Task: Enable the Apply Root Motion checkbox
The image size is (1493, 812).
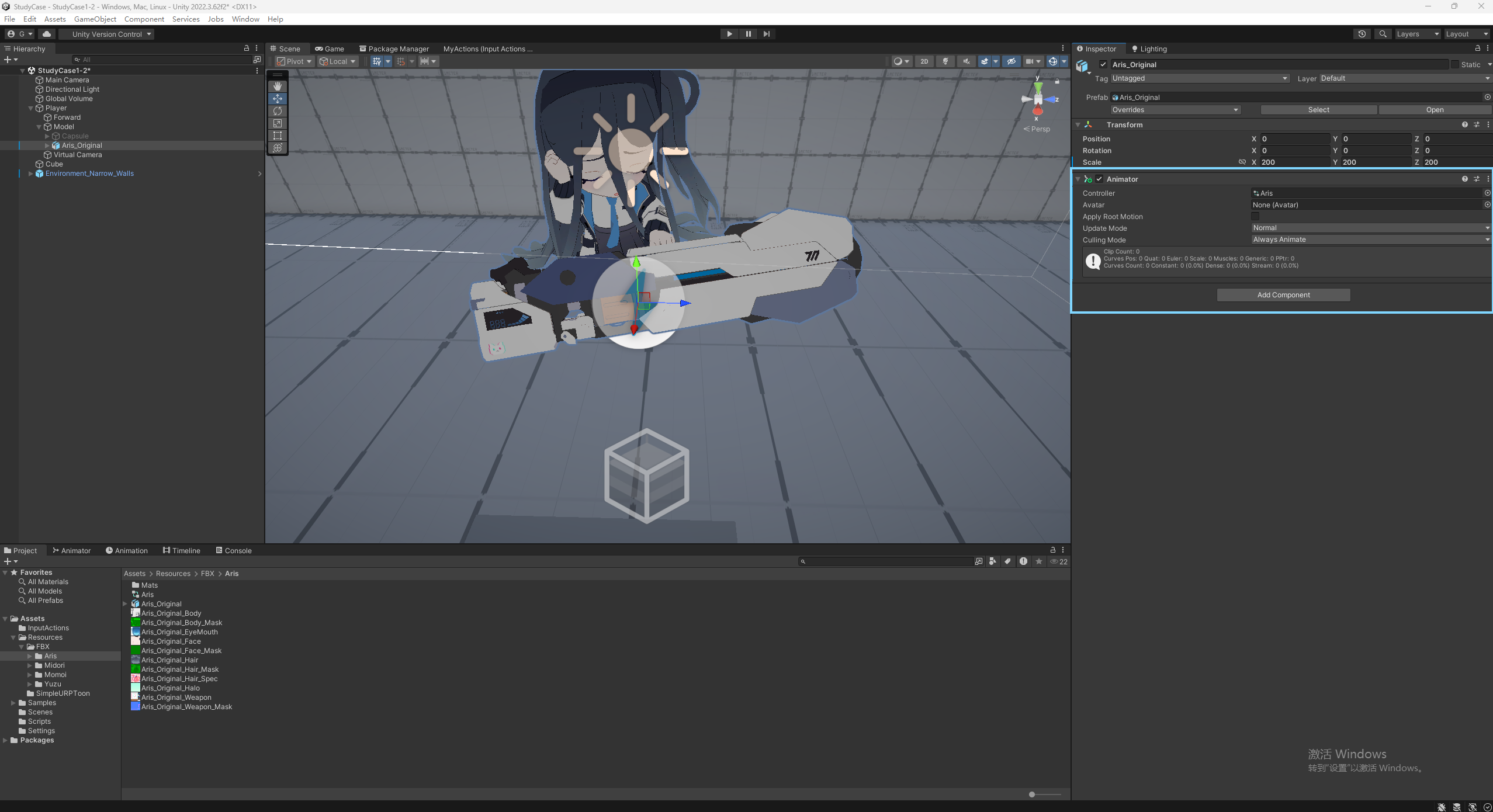Action: [1255, 217]
